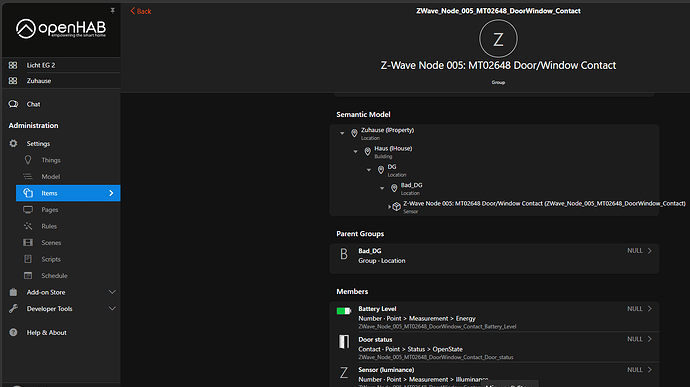Click the sidebar pin icon

[113, 10]
